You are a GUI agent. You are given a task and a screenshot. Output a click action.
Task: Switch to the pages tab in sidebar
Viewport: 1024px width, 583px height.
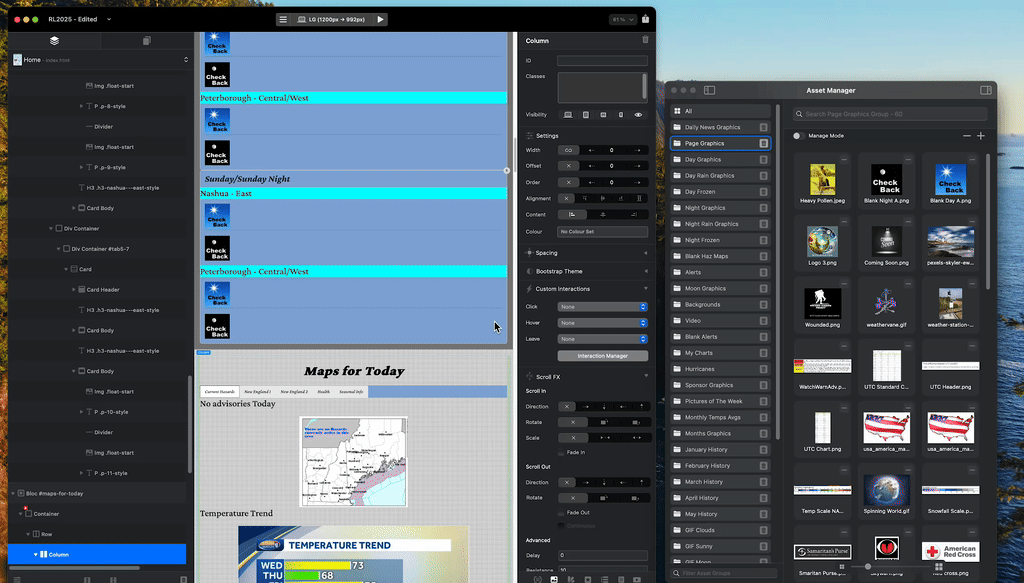click(146, 41)
